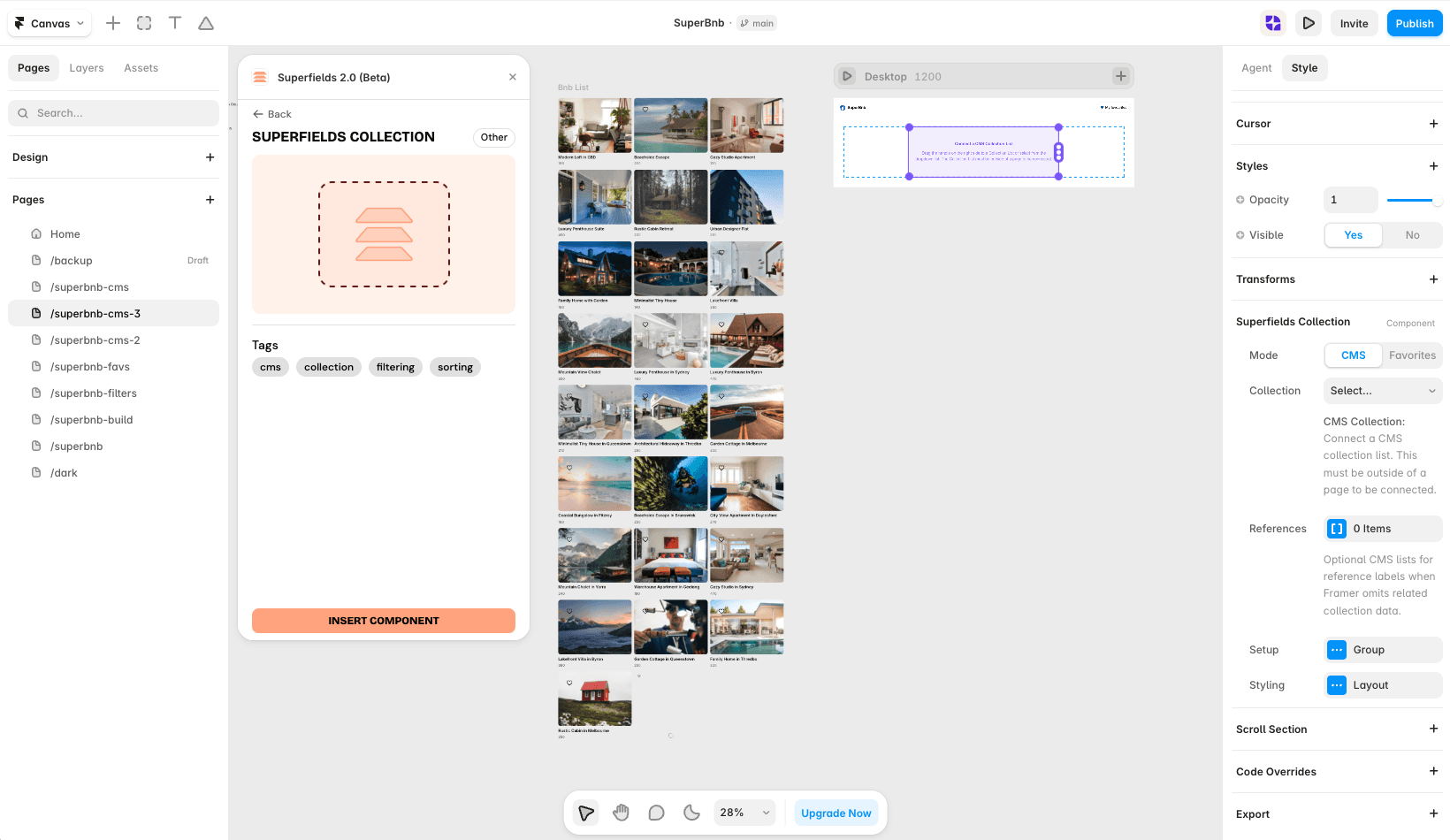Add a Scroll Section
Screen dimensions: 1450x840
(1433, 729)
